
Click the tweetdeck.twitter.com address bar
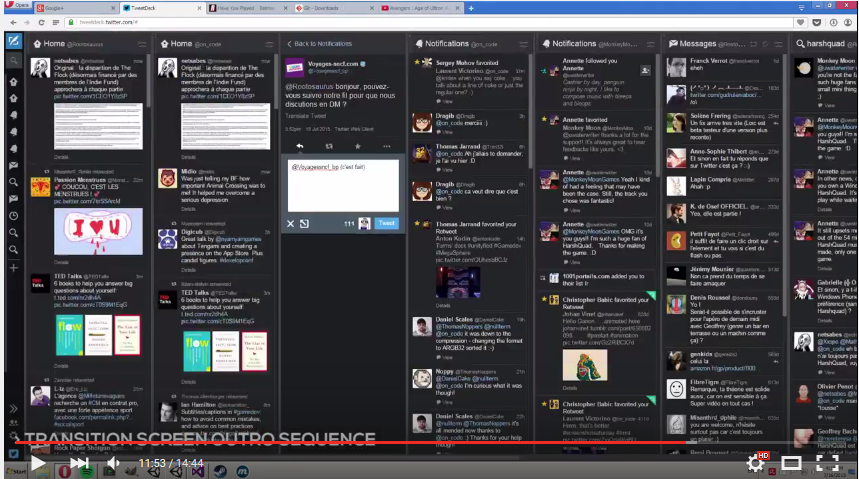tap(427, 22)
